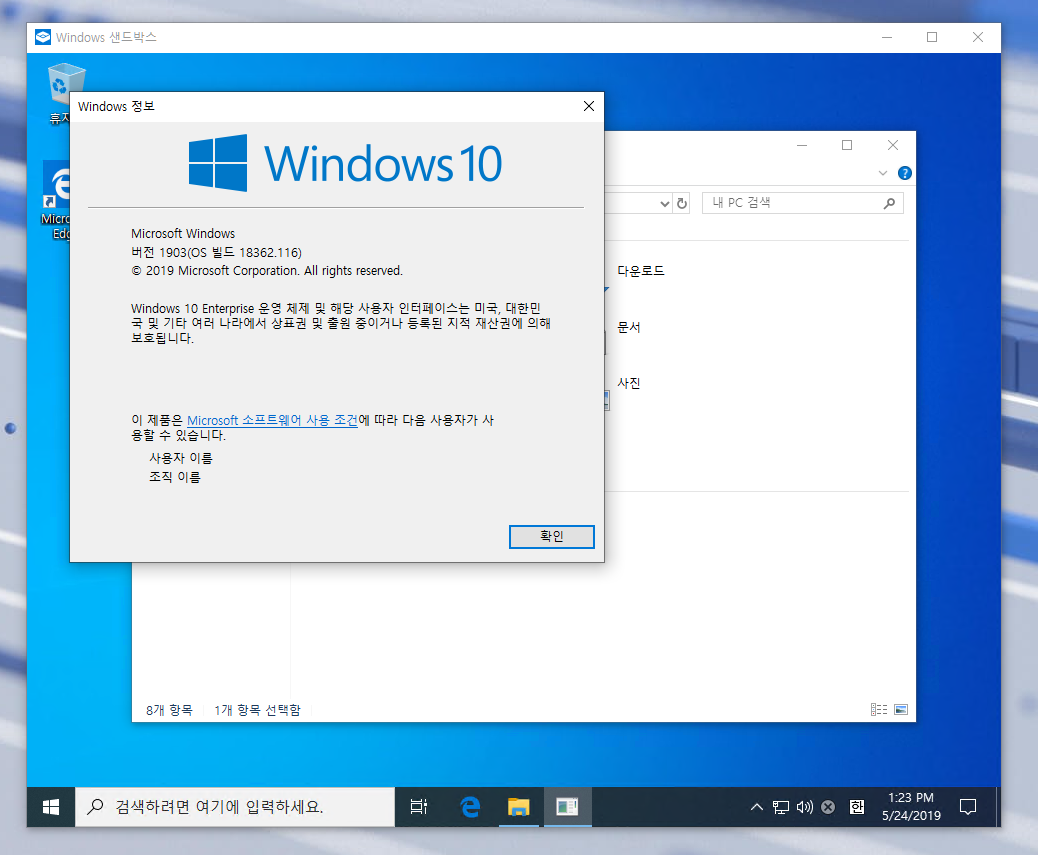Click the 8개 항목 status text
Image resolution: width=1038 pixels, height=855 pixels.
click(169, 710)
